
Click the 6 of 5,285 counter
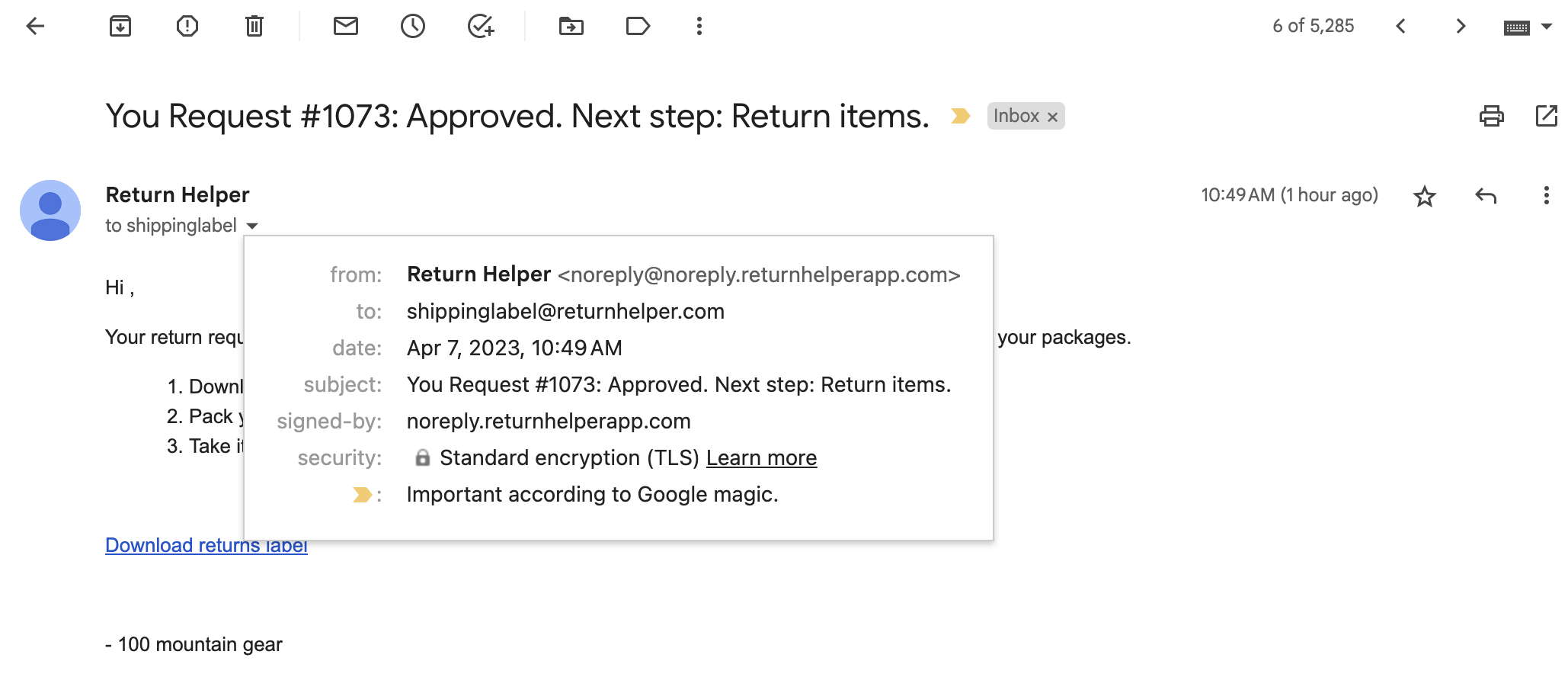tap(1313, 26)
